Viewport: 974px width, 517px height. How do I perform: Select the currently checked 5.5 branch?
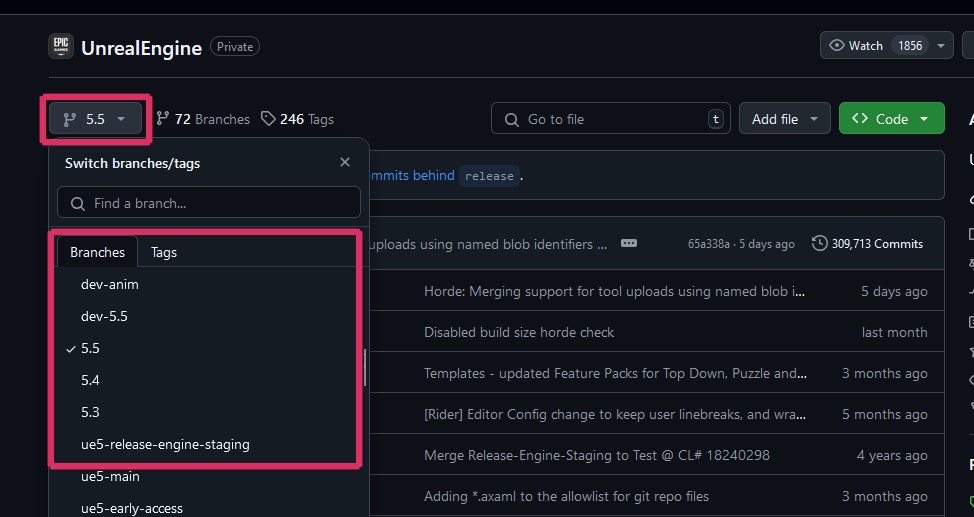tap(91, 348)
